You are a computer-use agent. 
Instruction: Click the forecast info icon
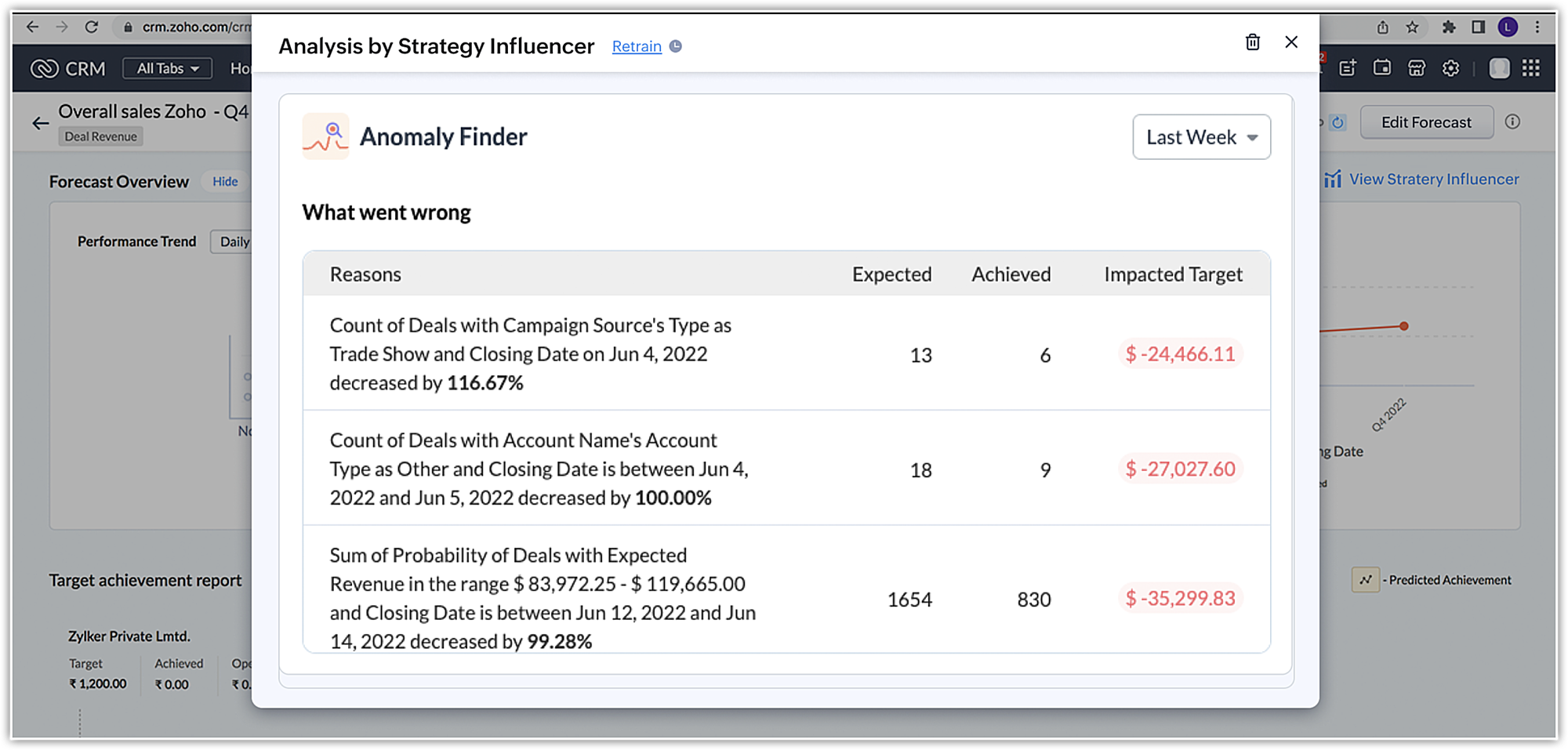pos(1512,122)
